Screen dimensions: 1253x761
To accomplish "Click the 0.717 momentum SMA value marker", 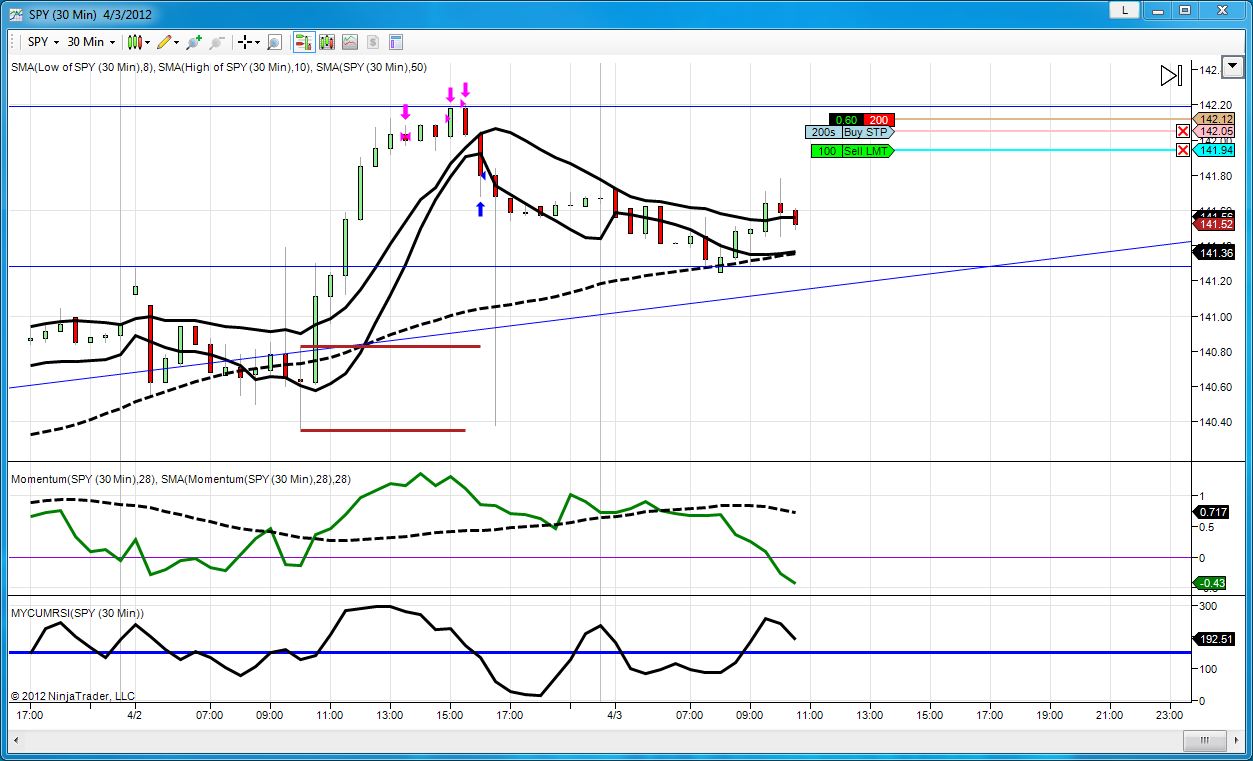I will click(x=1211, y=512).
